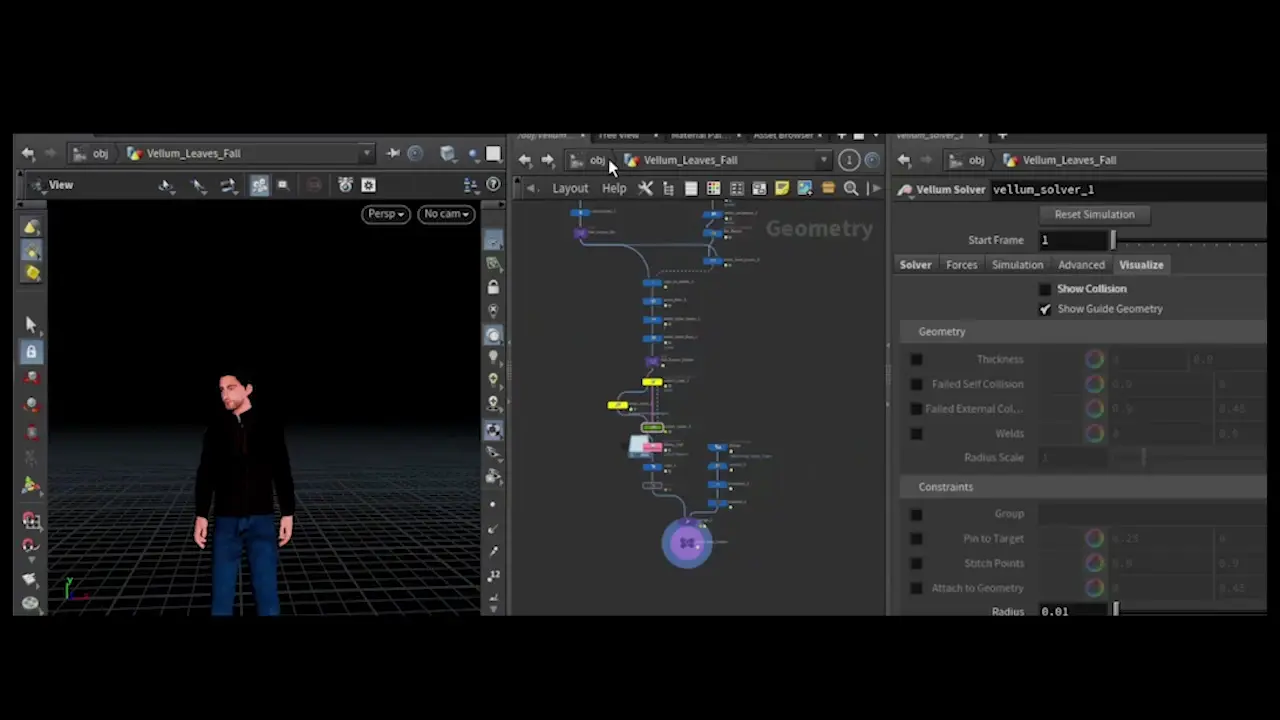The image size is (1280, 720).
Task: Click the lock icon on right viewport display bar
Action: click(x=493, y=287)
